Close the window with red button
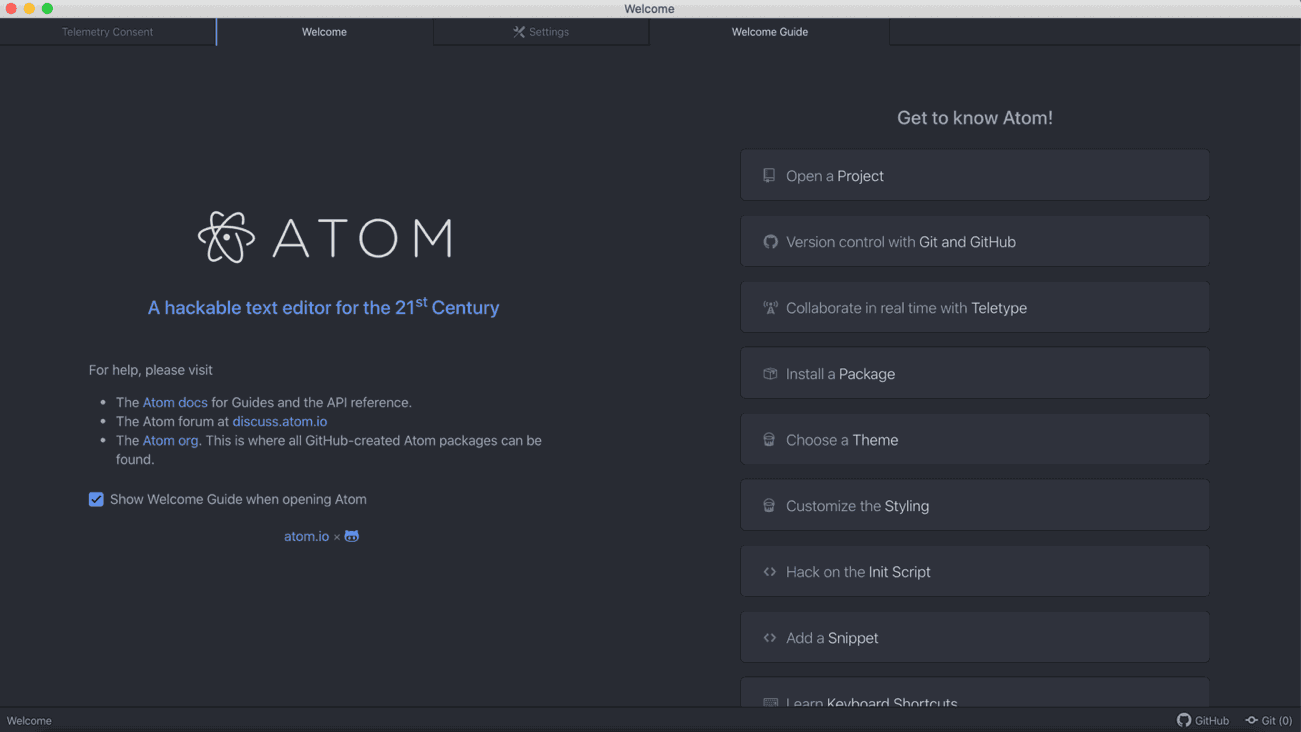The image size is (1301, 732). pyautogui.click(x=11, y=8)
